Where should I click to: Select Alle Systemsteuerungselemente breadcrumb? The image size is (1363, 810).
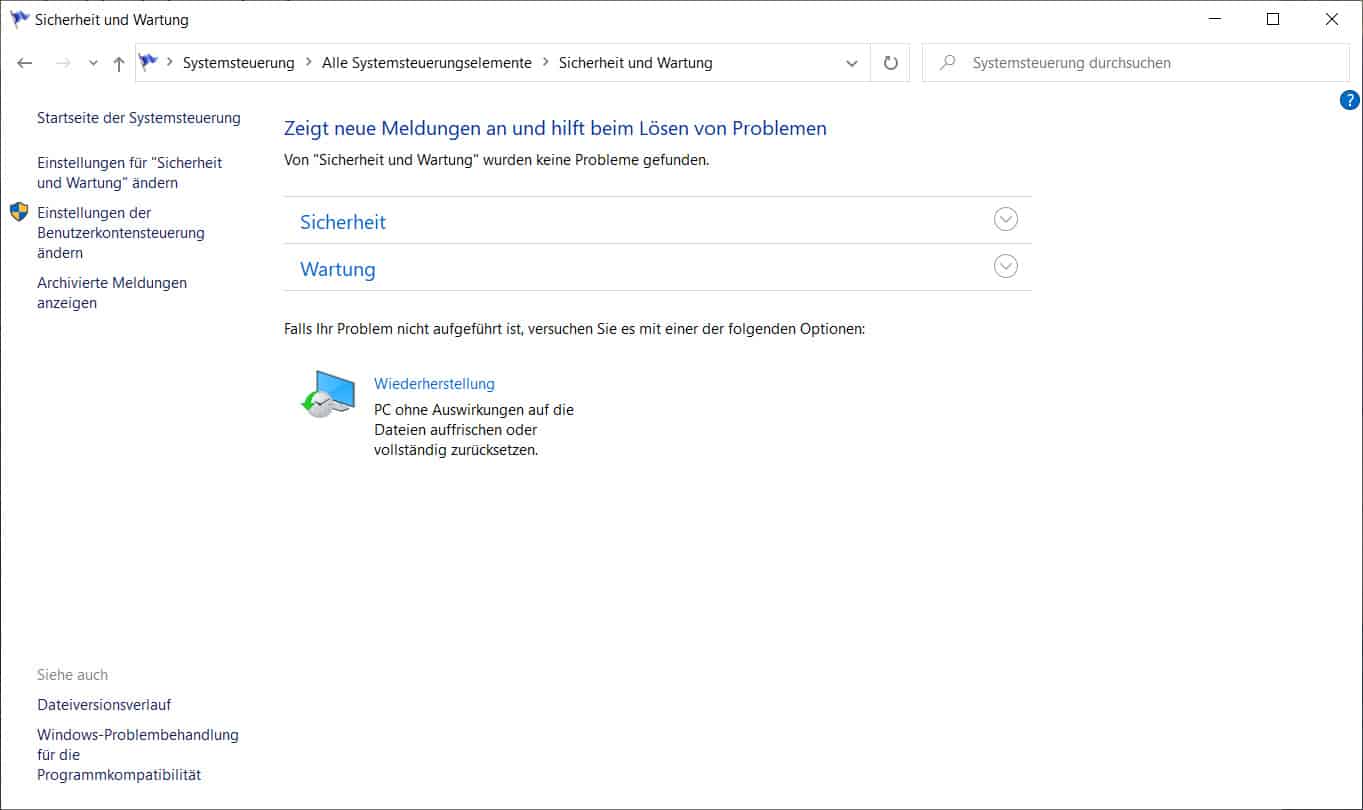click(427, 62)
